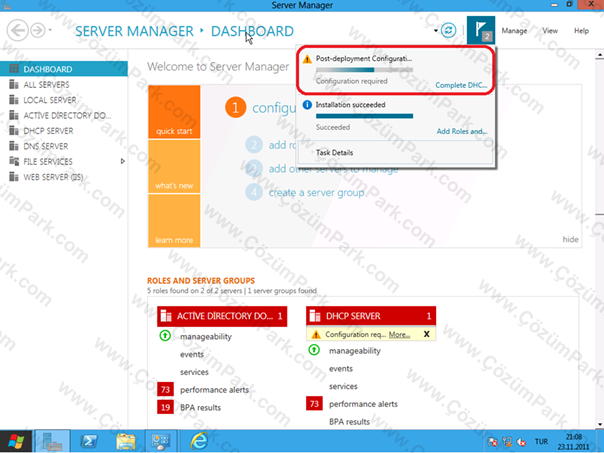This screenshot has height=453, width=604.
Task: Open the dropdown arrow left of Refresh
Action: [436, 30]
